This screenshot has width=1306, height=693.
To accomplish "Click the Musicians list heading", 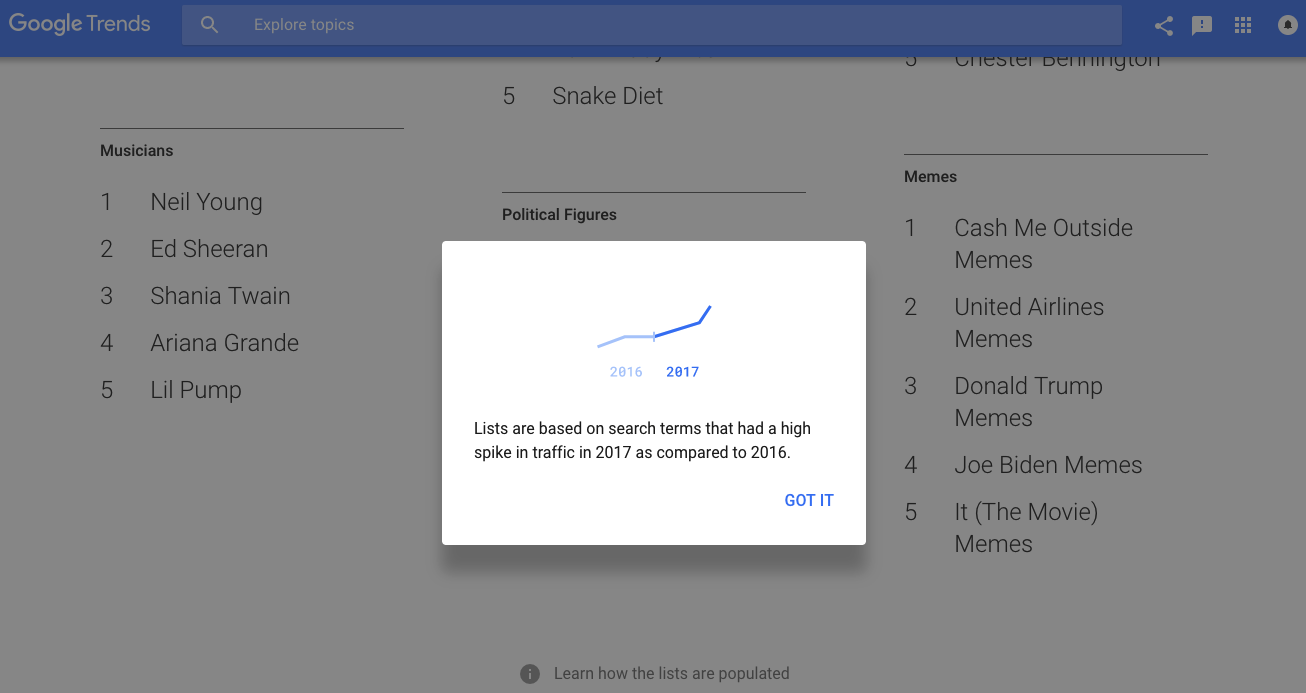I will coord(137,151).
